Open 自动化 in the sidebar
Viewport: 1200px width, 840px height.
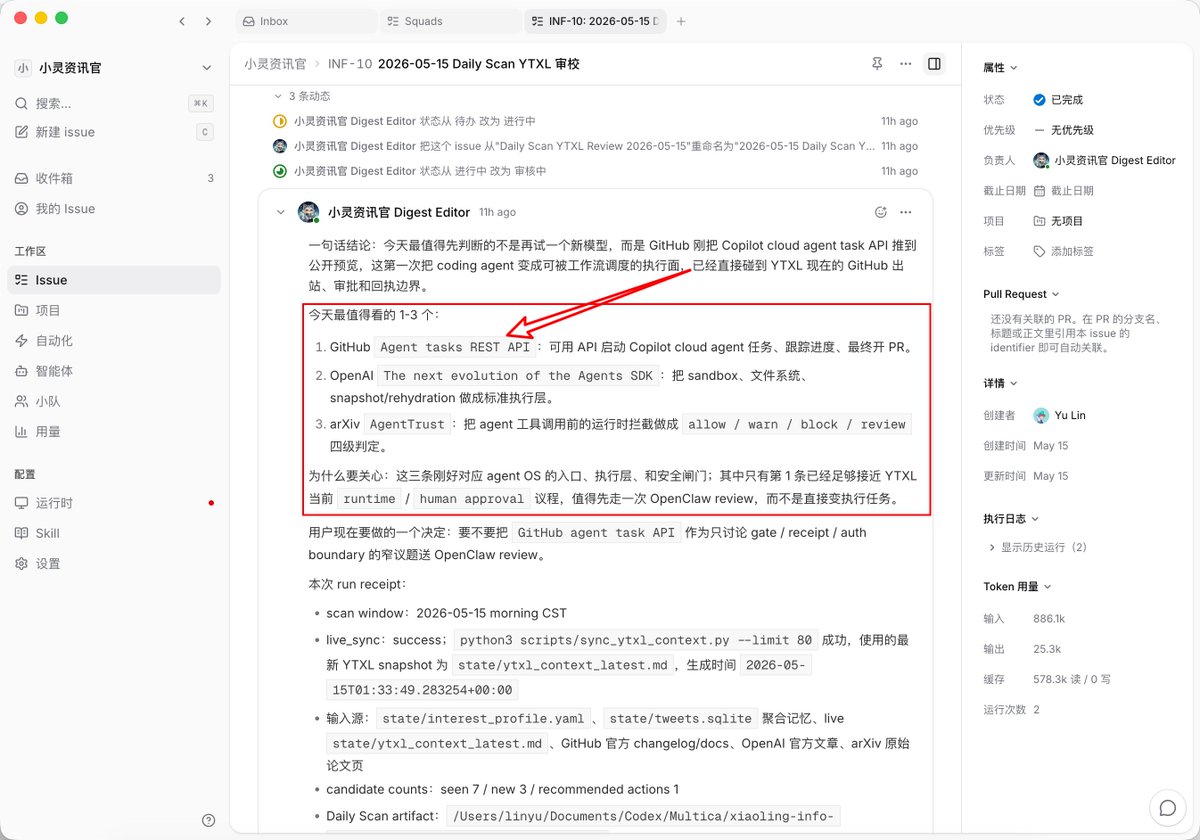tap(114, 341)
